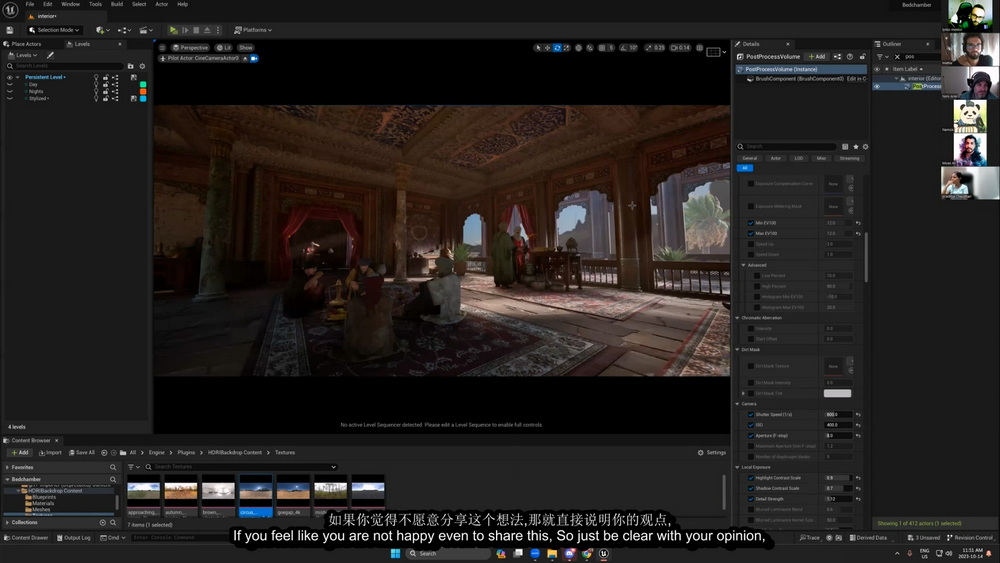1000x563 pixels.
Task: Click the Details help question mark icon
Action: pos(849,57)
